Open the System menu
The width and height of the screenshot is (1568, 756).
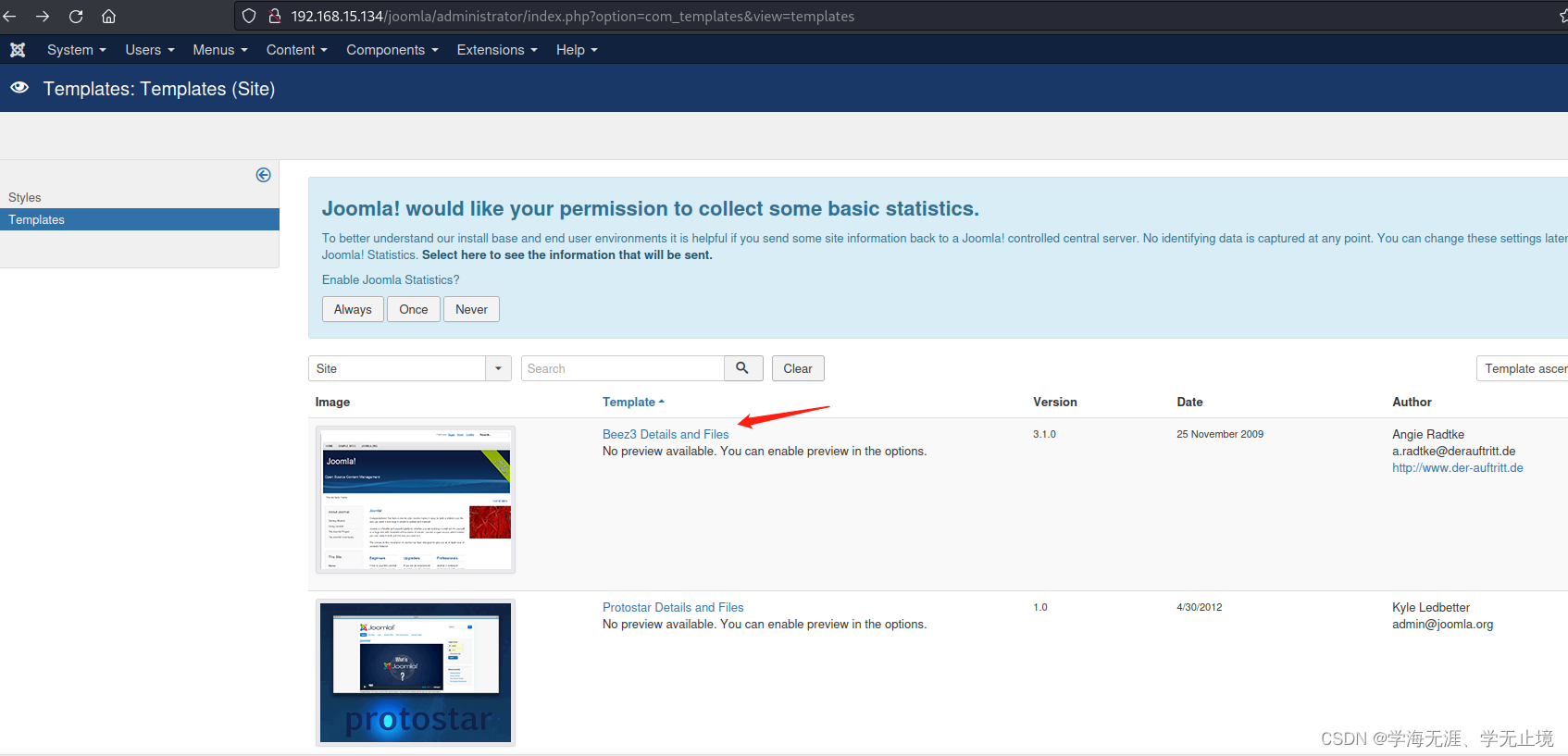coord(77,50)
